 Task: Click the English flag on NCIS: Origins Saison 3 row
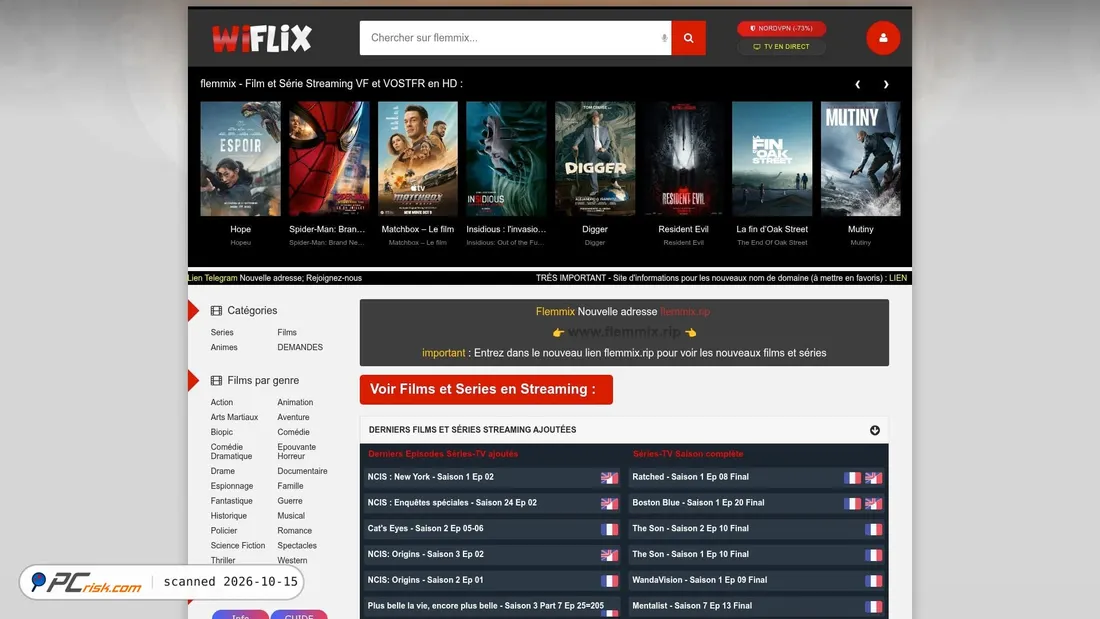tap(609, 555)
